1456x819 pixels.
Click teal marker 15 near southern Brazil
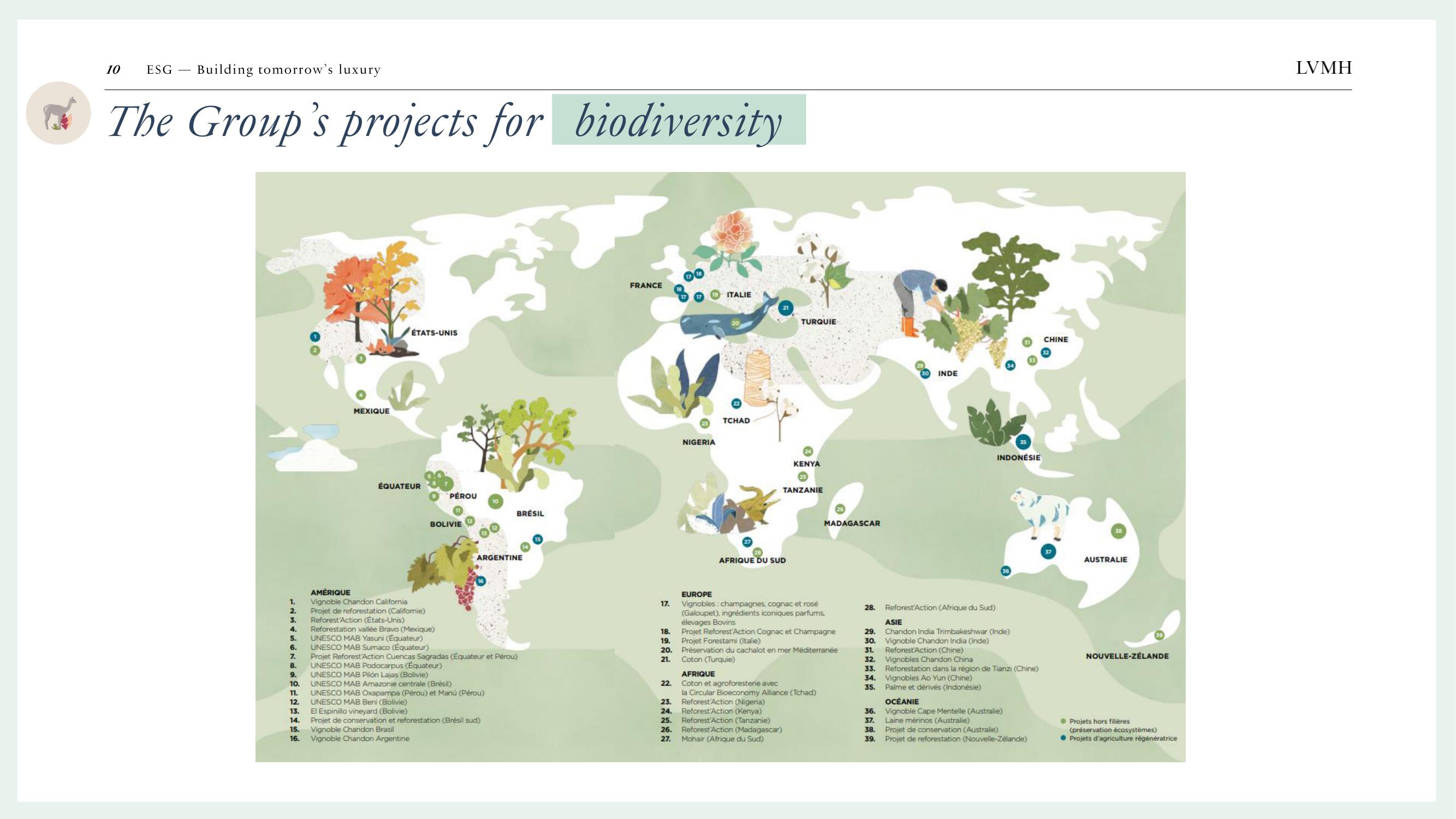[537, 539]
